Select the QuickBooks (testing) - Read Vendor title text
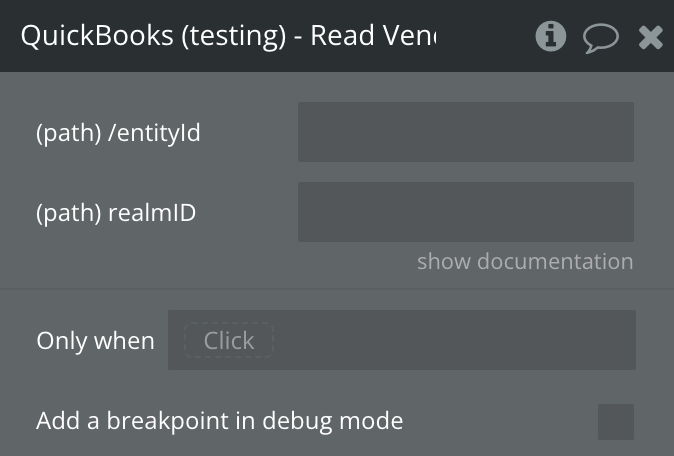Viewport: 674px width, 456px height. (x=228, y=36)
